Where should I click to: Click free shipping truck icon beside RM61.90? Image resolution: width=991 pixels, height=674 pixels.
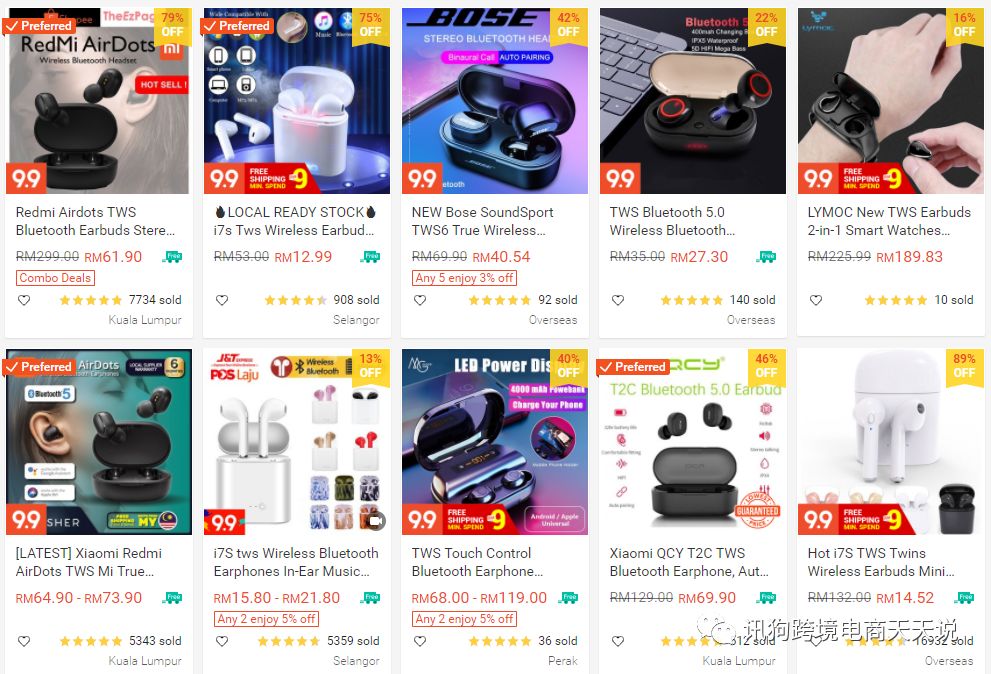(173, 257)
